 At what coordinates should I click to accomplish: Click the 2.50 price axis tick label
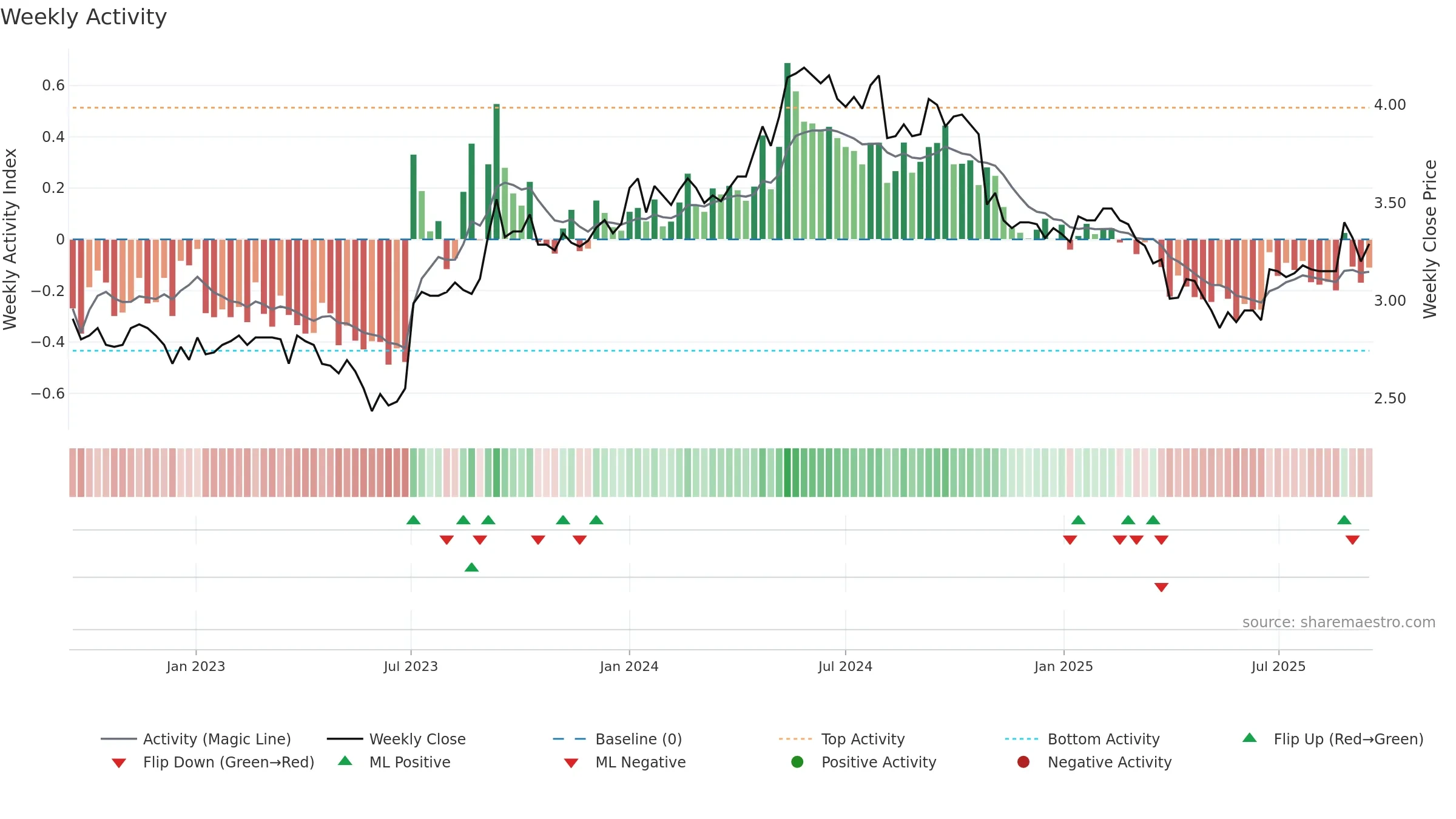pyautogui.click(x=1390, y=399)
